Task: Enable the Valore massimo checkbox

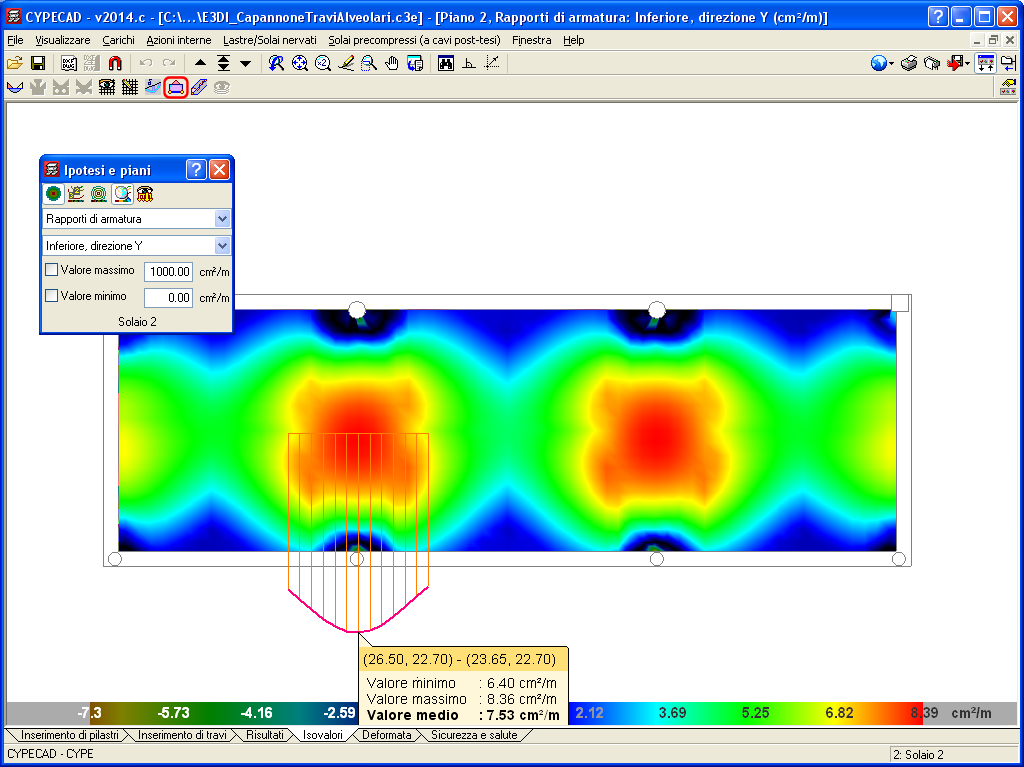Action: 52,269
